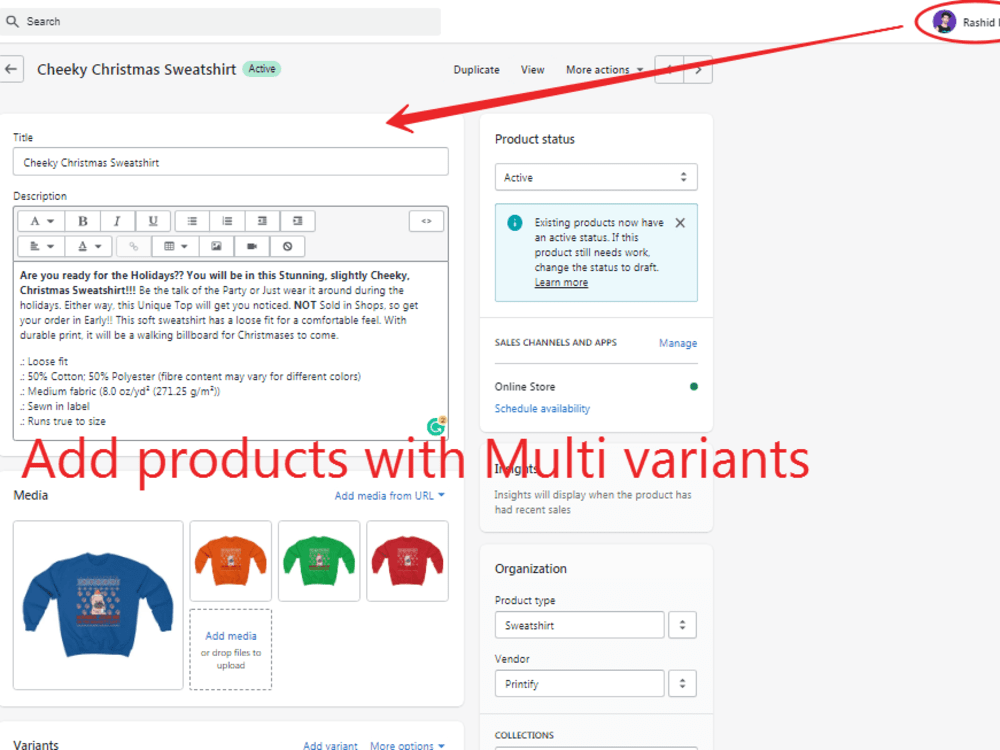Select the orange sweatshirt thumbnail
Image resolution: width=1000 pixels, height=750 pixels.
(231, 561)
